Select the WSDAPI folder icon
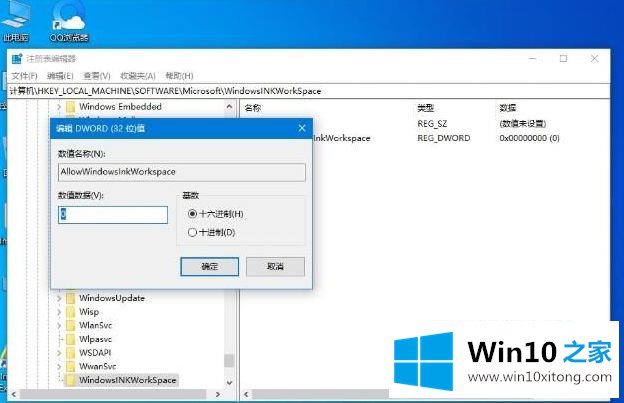This screenshot has width=624, height=403. point(70,352)
